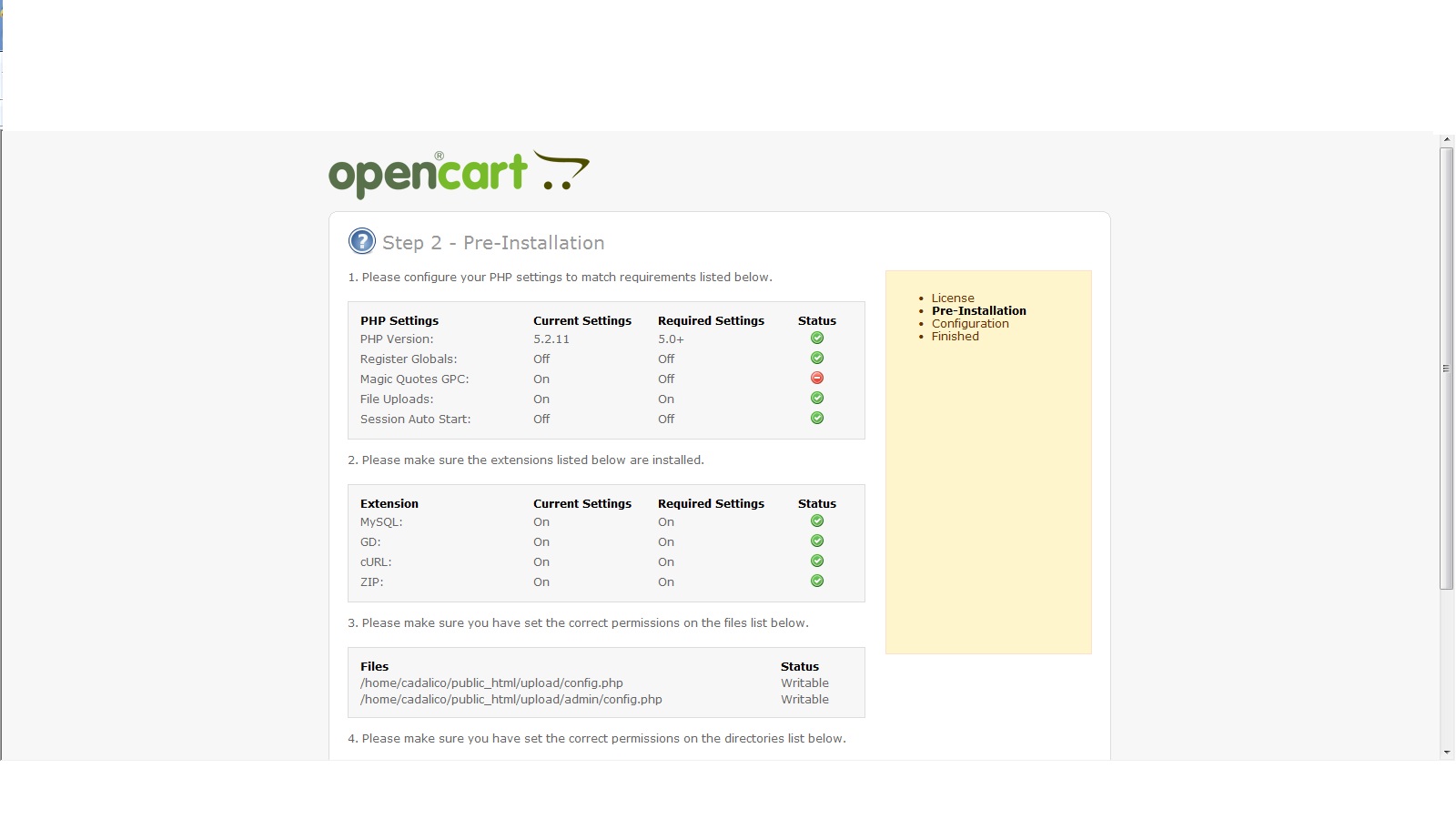Click the blue help question-mark icon
The width and height of the screenshot is (1456, 819).
pyautogui.click(x=361, y=242)
